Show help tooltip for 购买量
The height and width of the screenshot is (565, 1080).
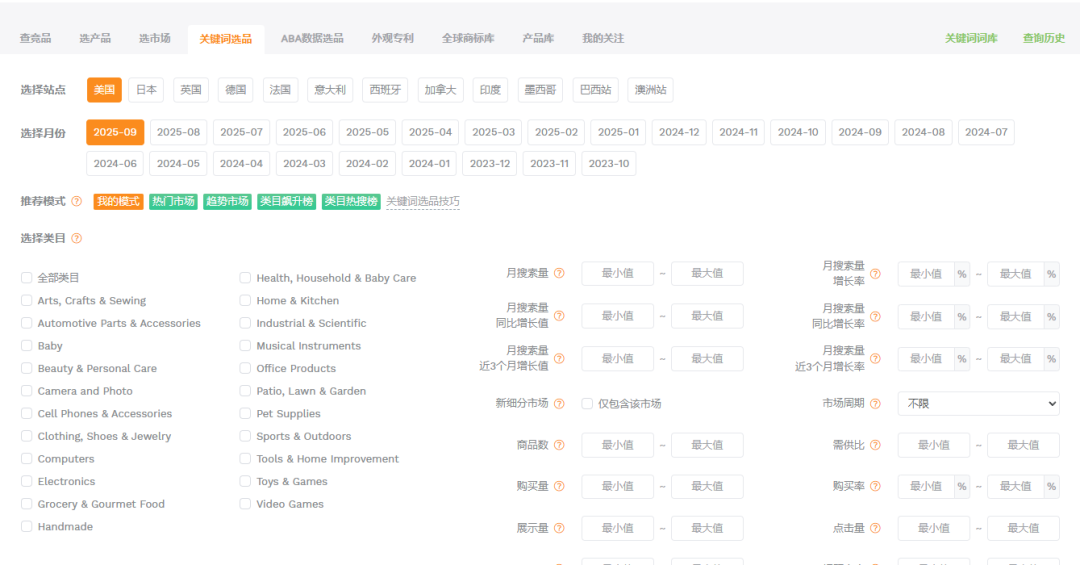click(559, 486)
